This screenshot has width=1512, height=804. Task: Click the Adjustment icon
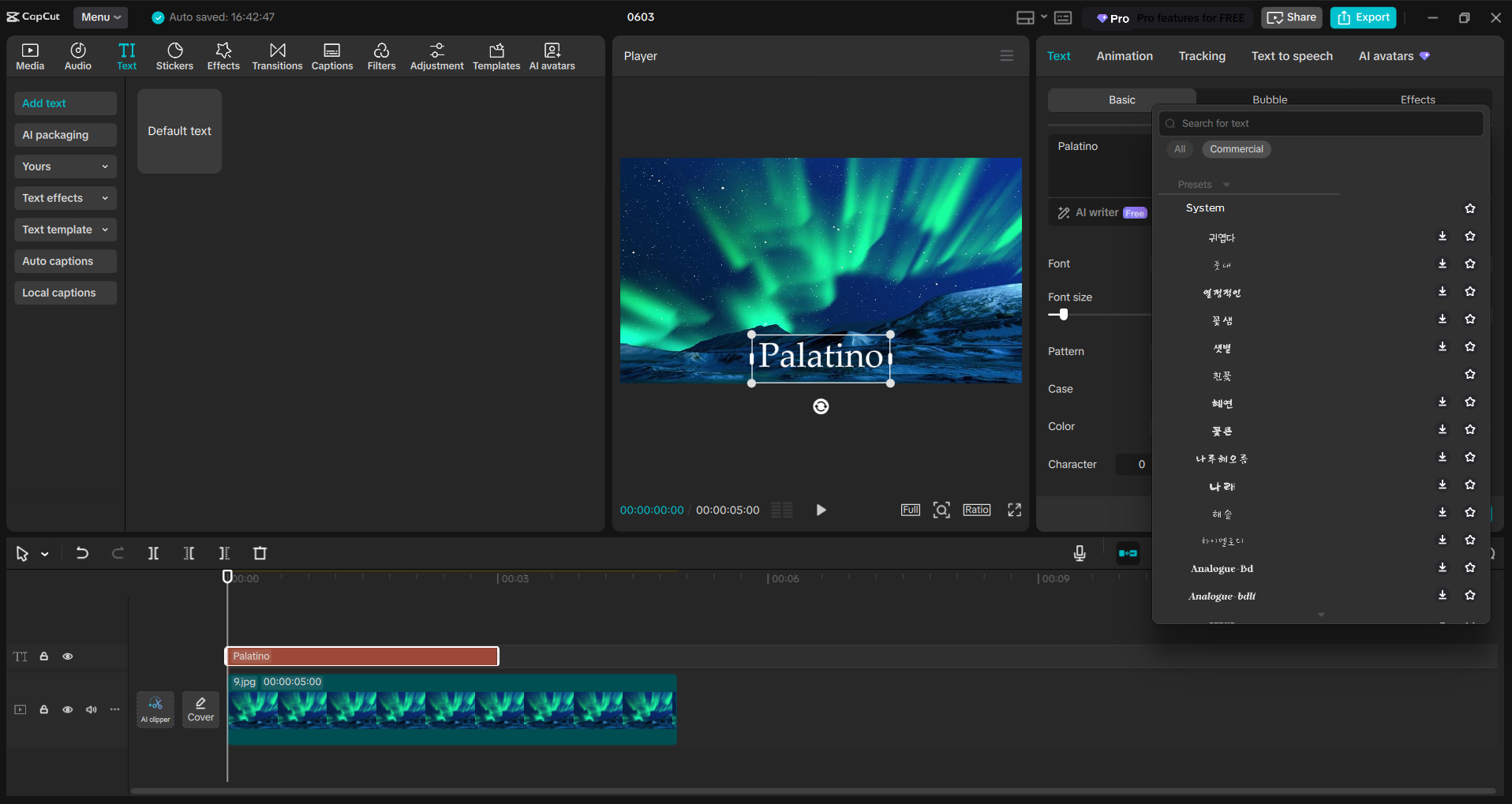click(436, 55)
